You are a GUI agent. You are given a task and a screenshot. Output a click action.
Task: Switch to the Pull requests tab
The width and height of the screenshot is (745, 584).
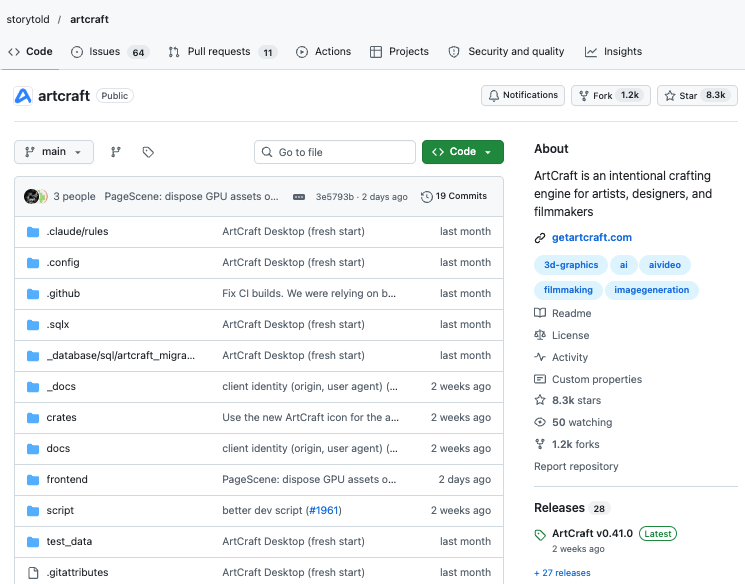pos(222,52)
